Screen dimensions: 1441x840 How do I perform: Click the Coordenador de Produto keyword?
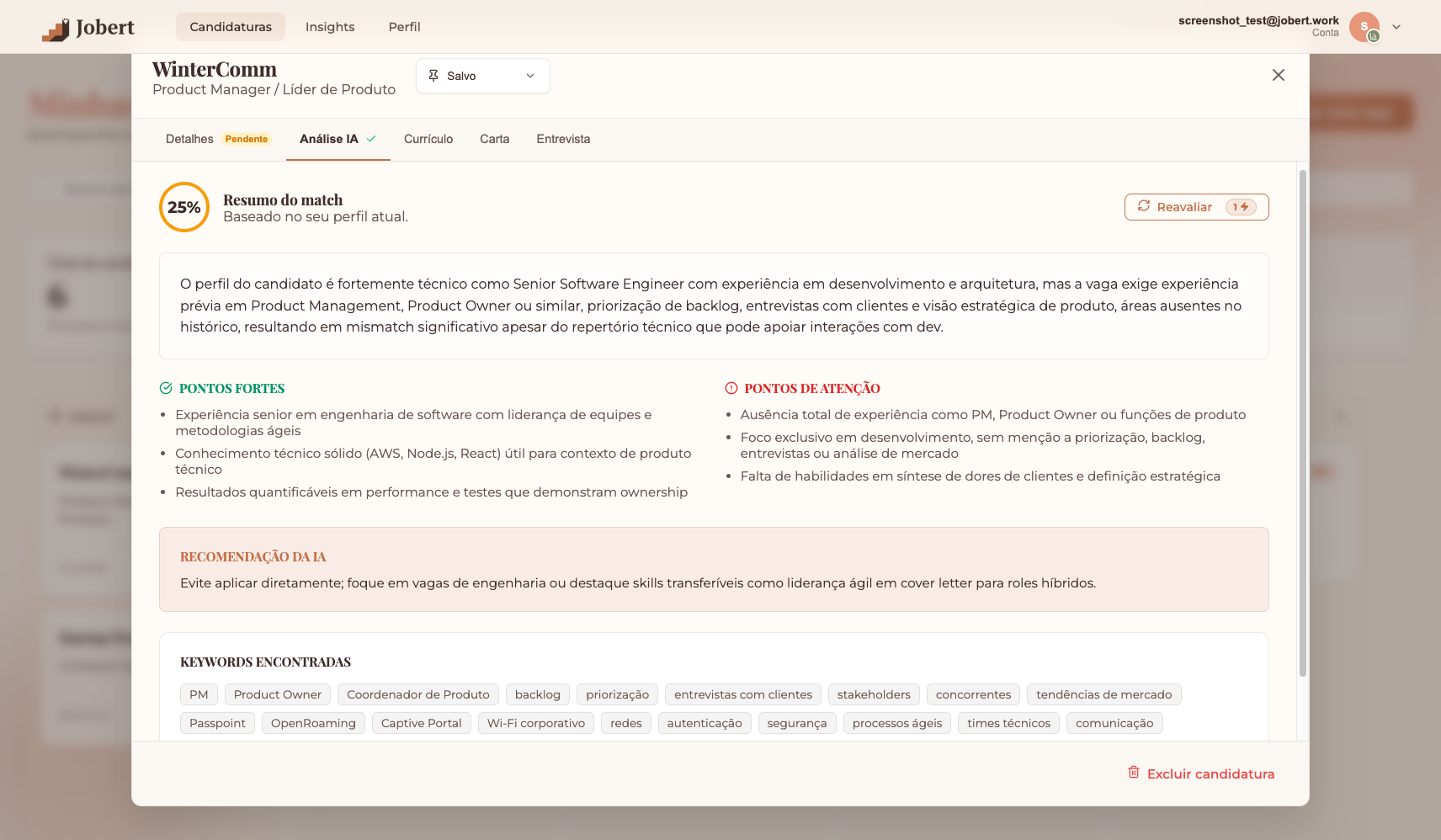418,694
